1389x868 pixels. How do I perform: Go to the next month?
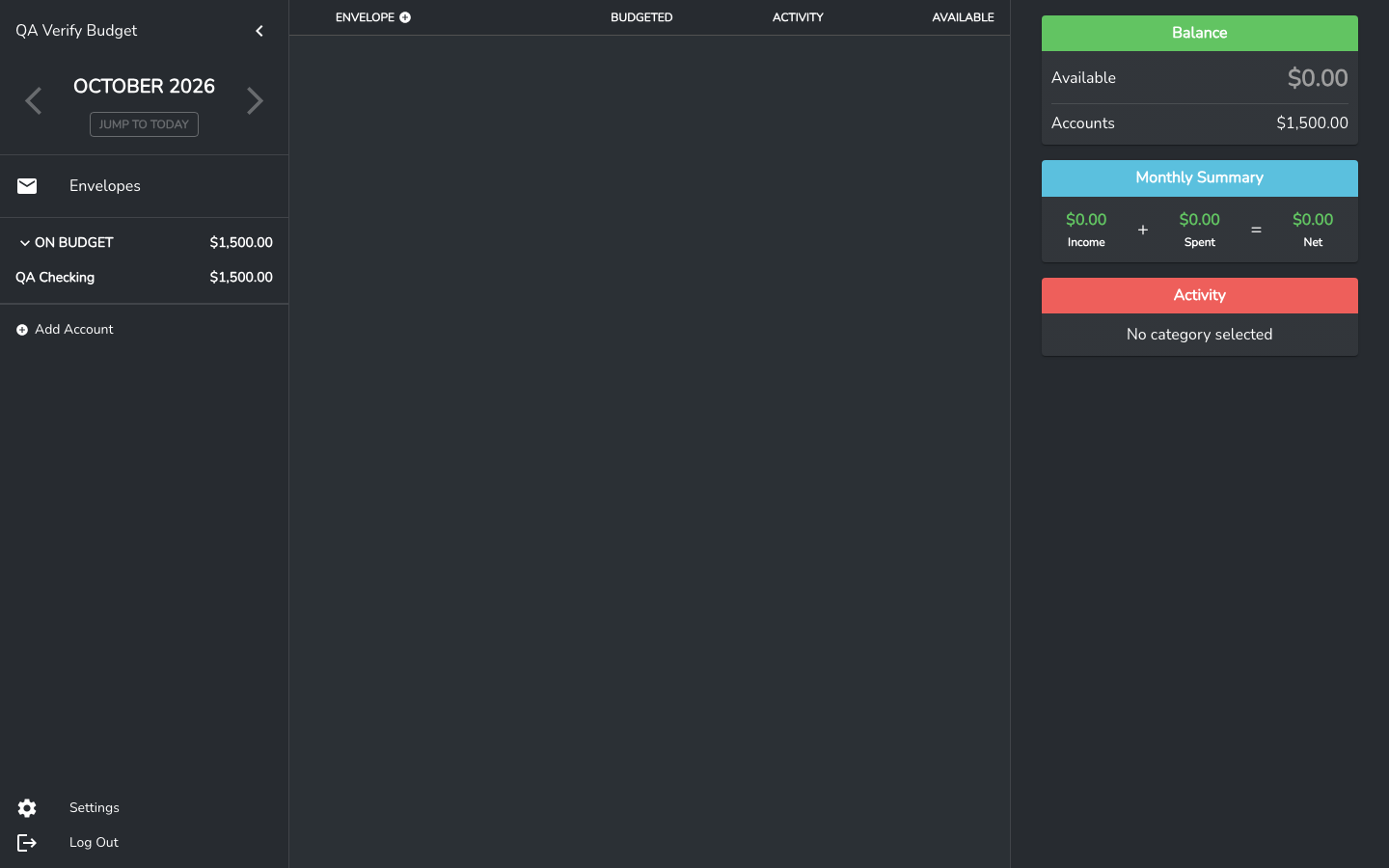pyautogui.click(x=255, y=100)
